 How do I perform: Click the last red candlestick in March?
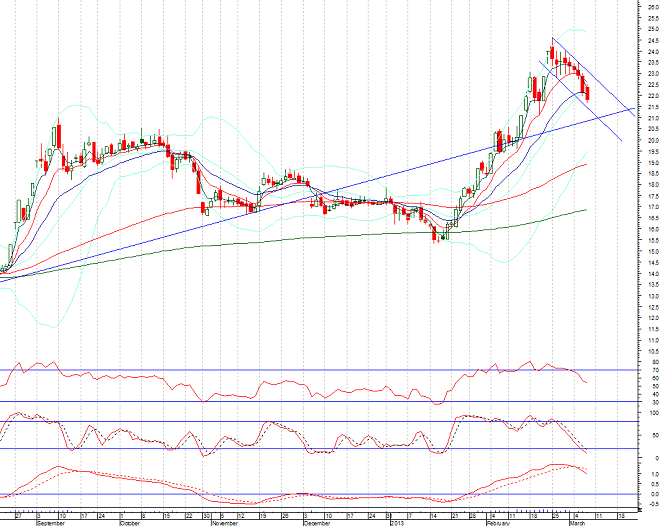click(588, 94)
